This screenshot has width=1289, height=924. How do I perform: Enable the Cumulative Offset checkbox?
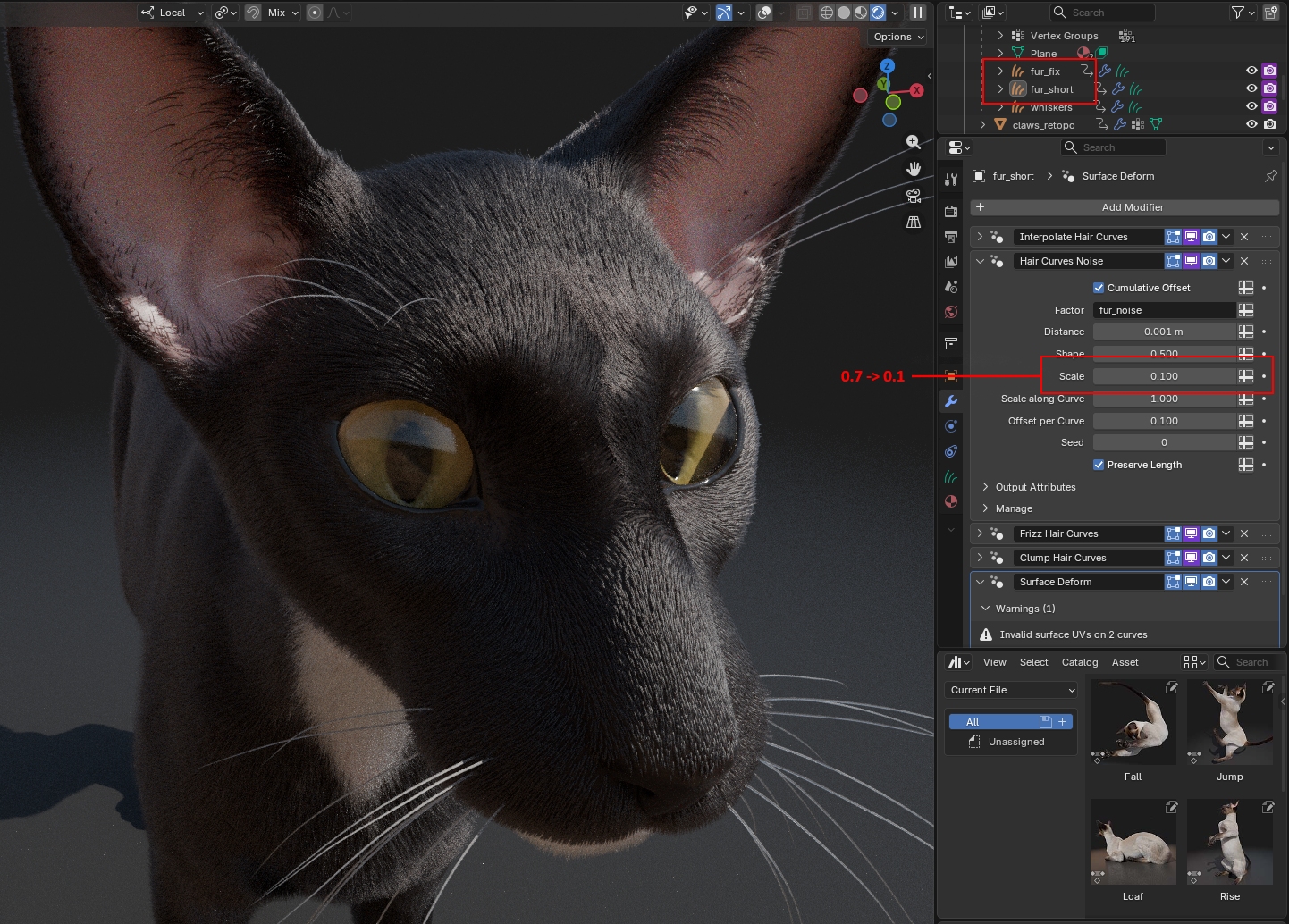1099,288
